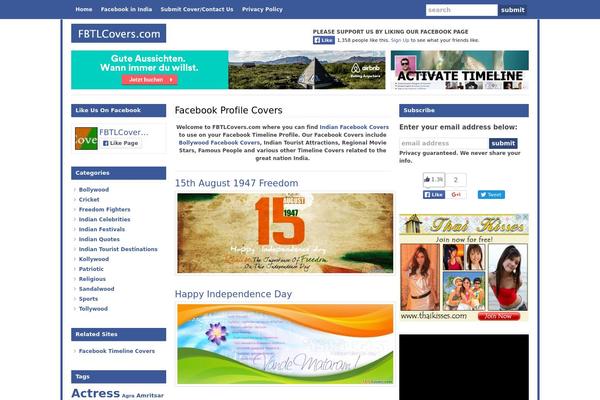Open Indian Tourist Destinations category
This screenshot has height=400, width=600.
click(x=118, y=250)
